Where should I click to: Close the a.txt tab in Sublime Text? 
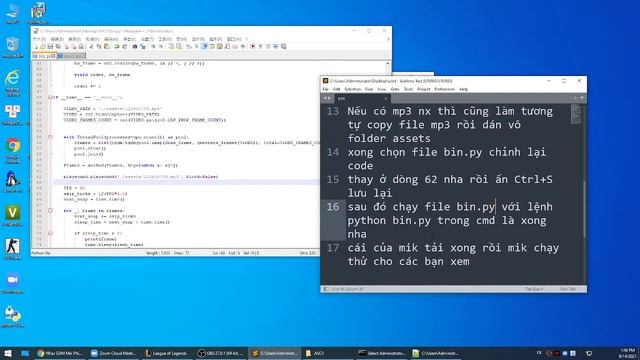coord(385,98)
